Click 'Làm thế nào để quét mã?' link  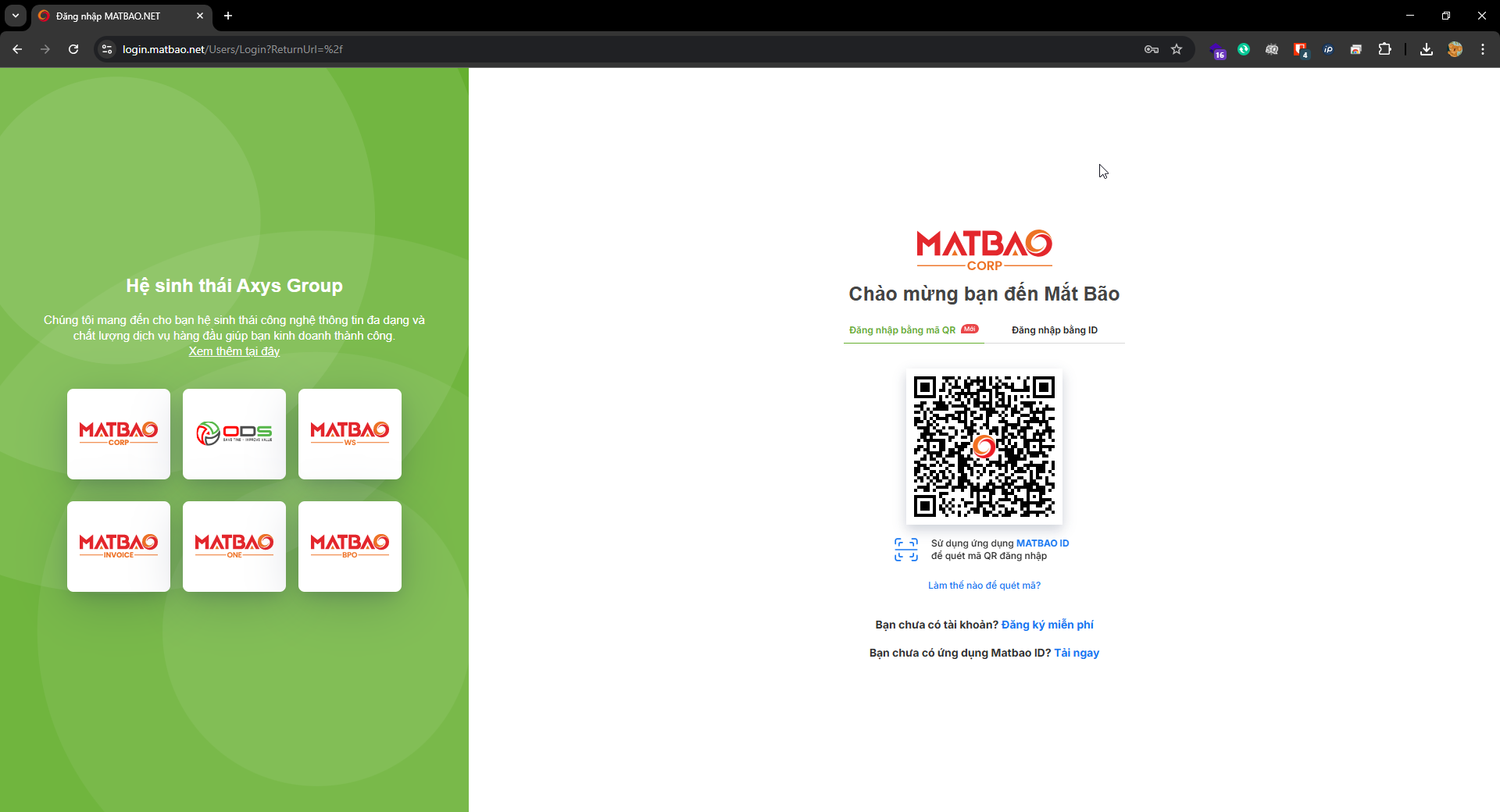click(984, 586)
